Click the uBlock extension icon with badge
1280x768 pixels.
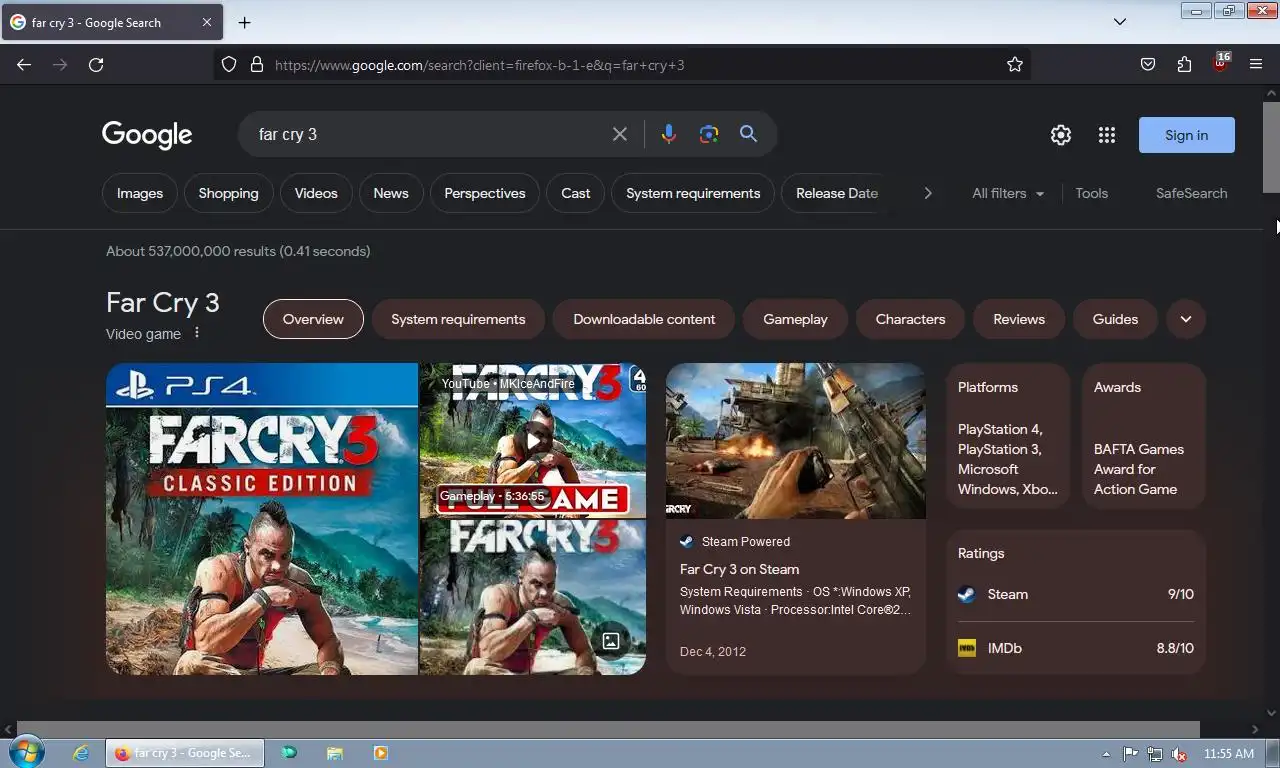(1220, 63)
